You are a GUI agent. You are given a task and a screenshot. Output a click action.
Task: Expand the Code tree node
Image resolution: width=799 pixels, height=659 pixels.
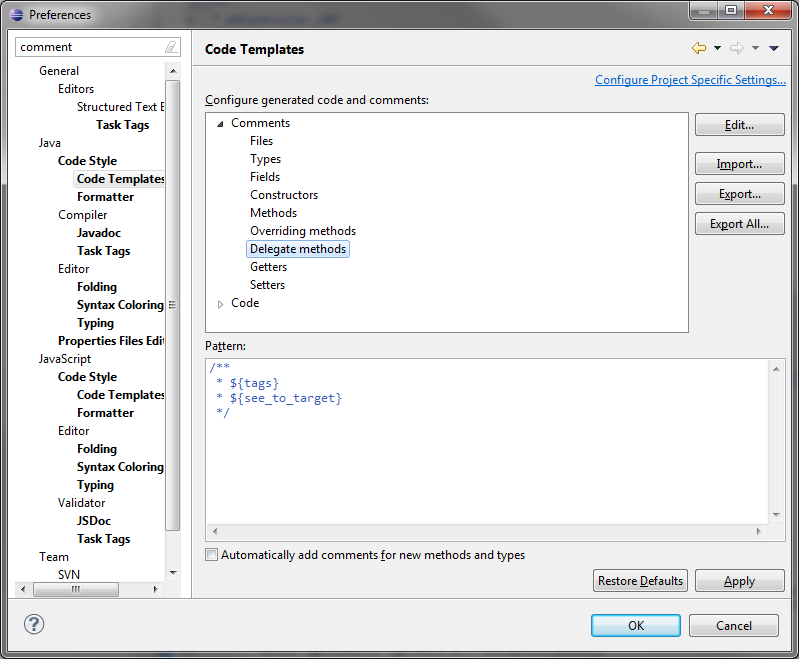(220, 304)
